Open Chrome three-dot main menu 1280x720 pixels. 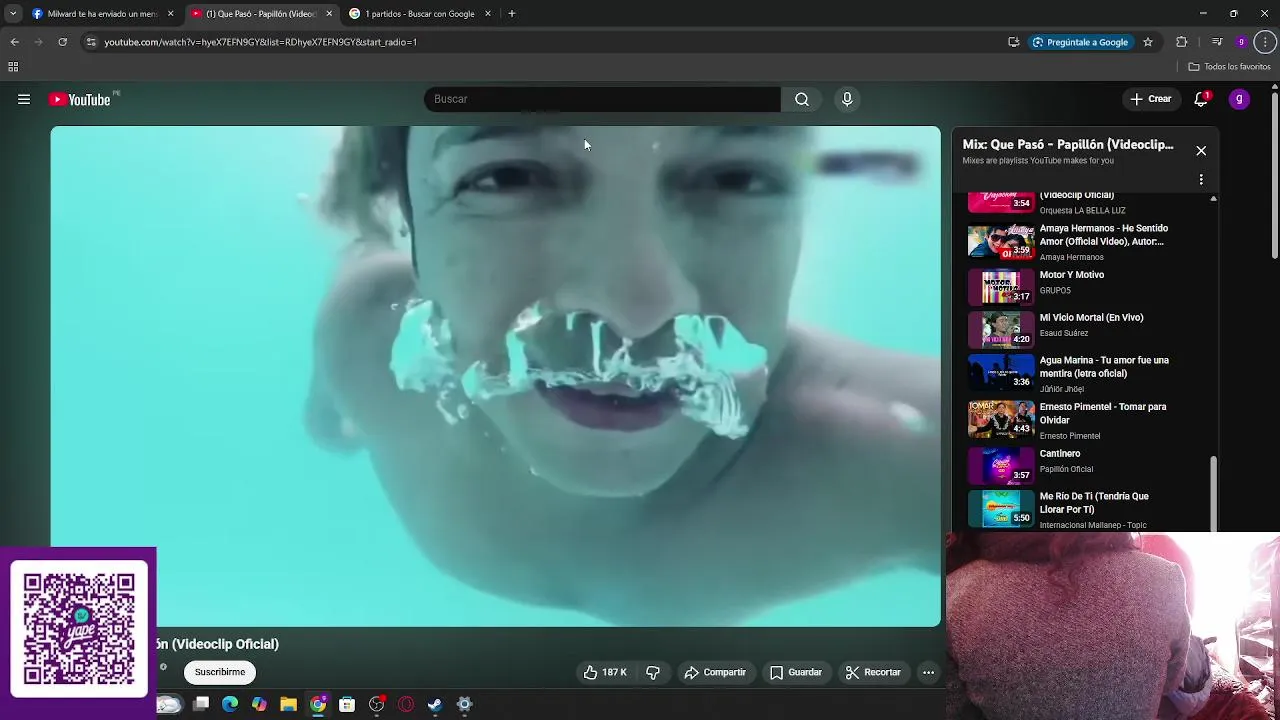coord(1265,42)
